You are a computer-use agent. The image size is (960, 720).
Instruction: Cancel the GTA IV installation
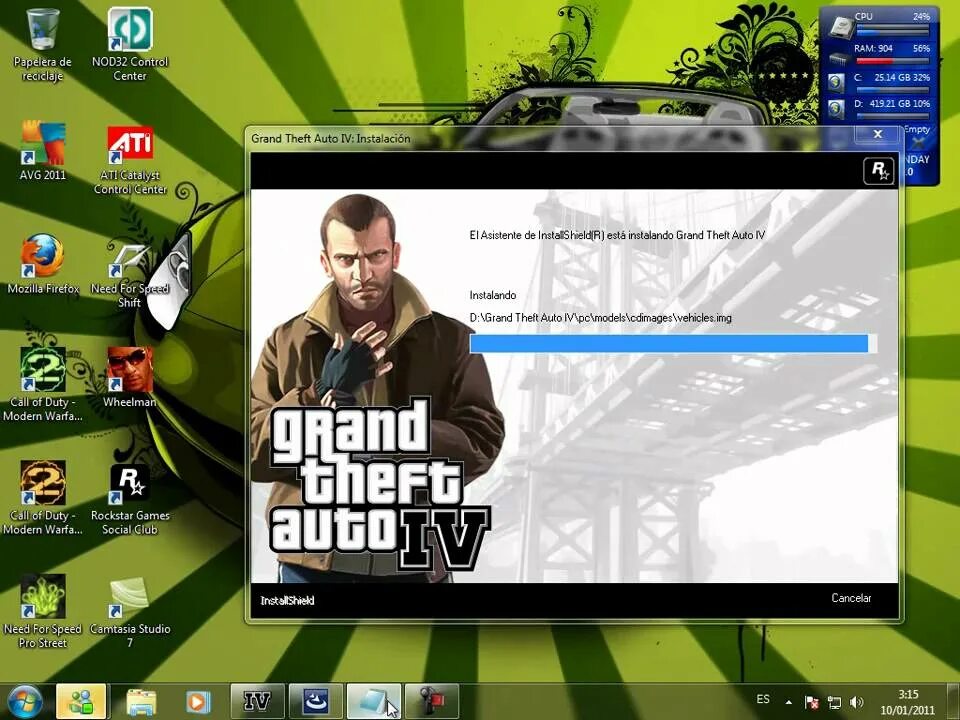point(851,598)
